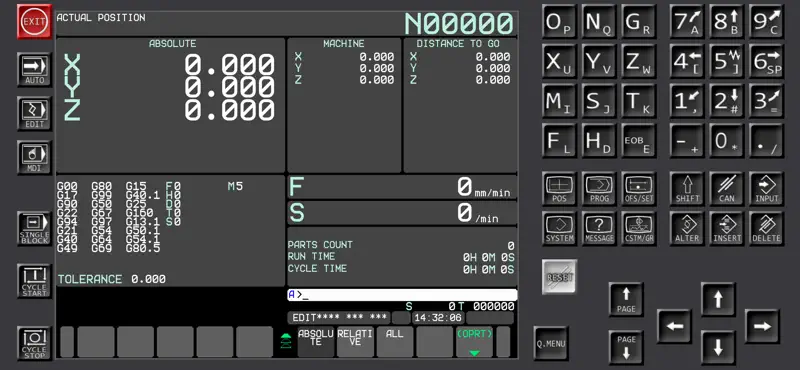Tap the number 8/B key
Screen dimensions: 800x370
[727, 21]
